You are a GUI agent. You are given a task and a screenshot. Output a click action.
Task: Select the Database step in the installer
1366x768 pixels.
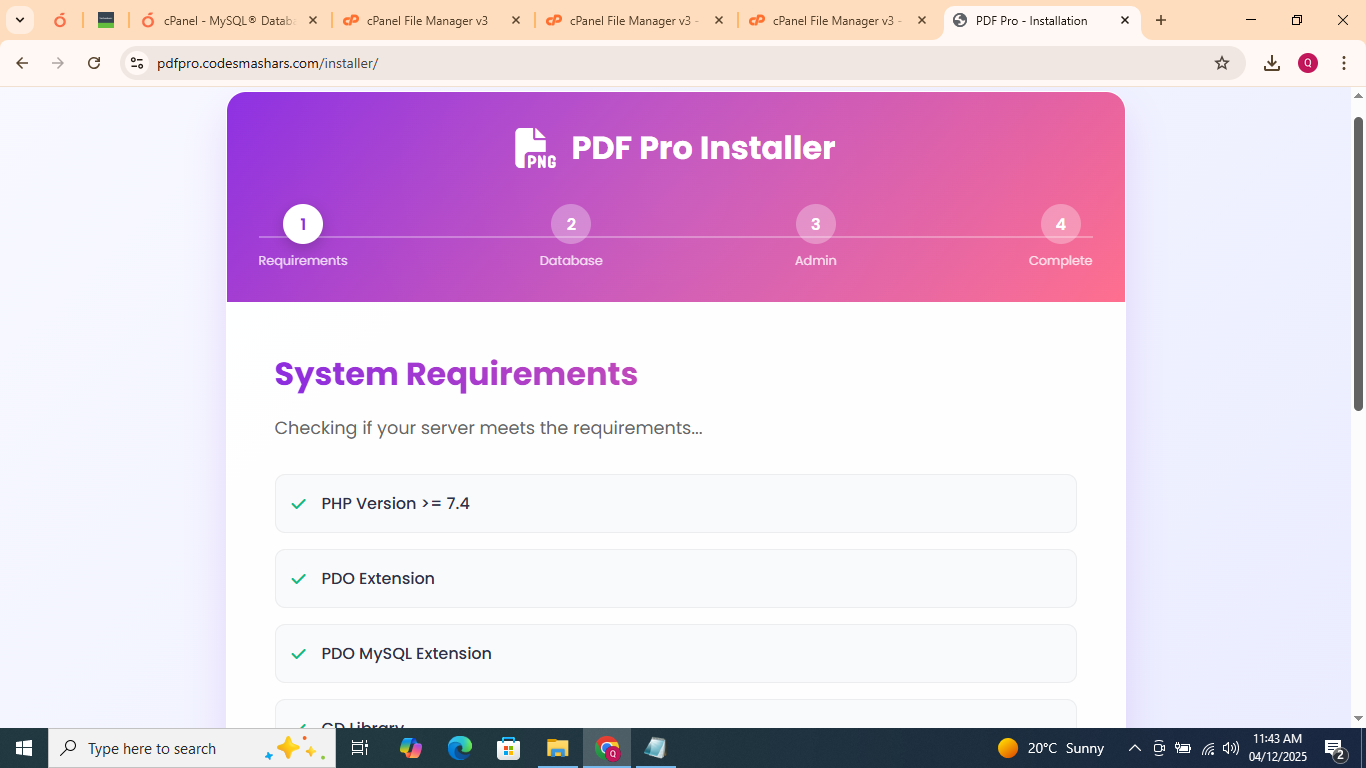point(570,224)
